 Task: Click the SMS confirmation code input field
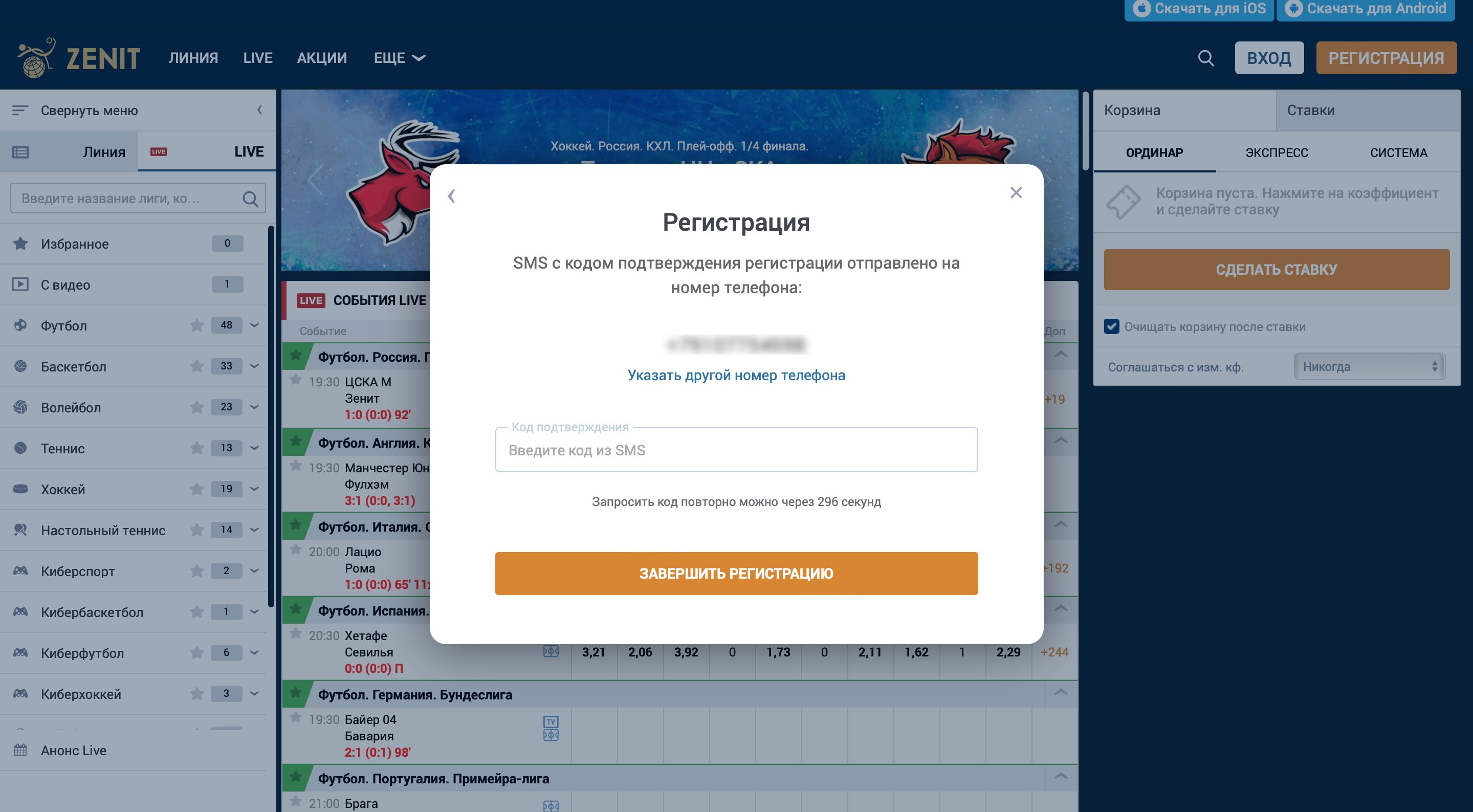pyautogui.click(x=736, y=451)
